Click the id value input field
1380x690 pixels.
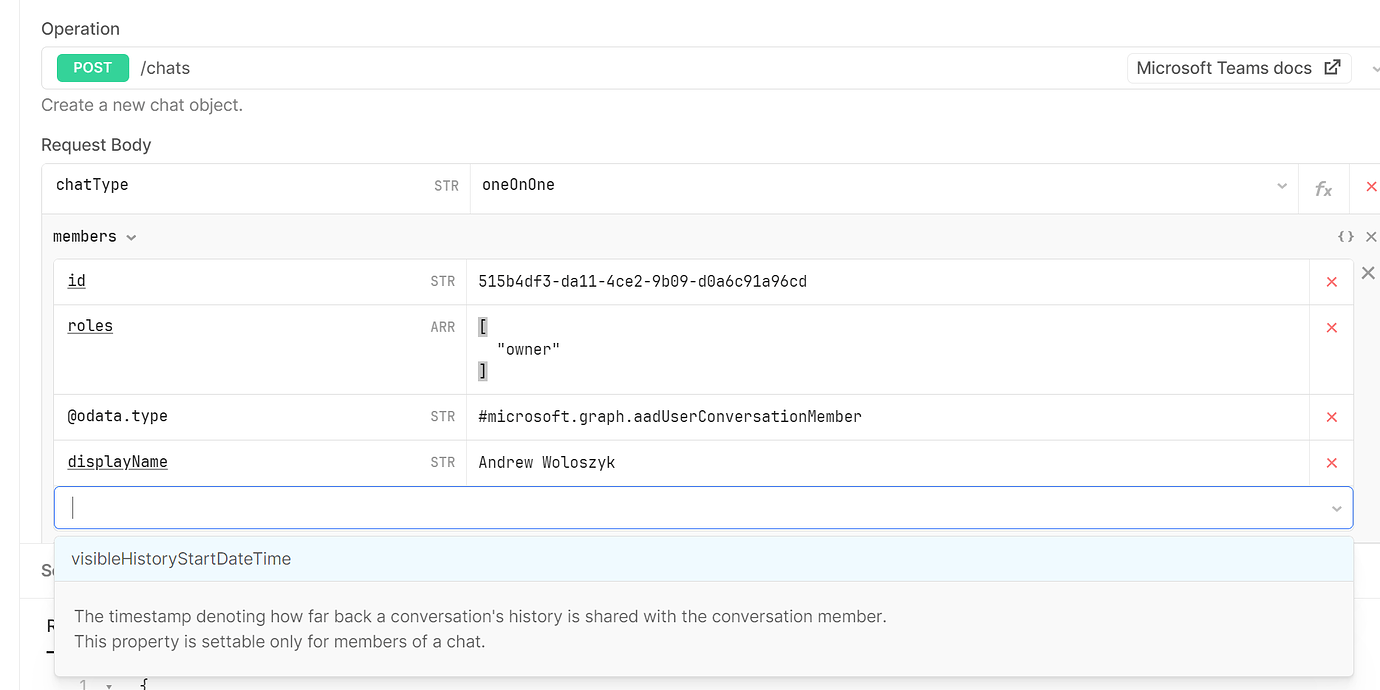click(888, 282)
